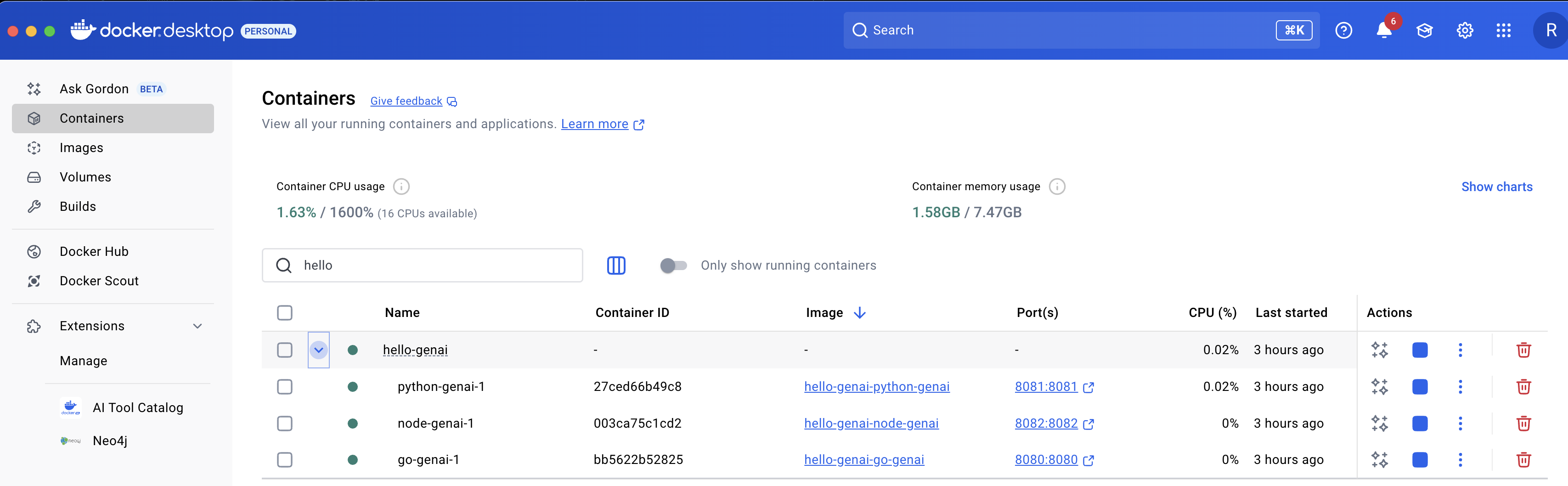Collapse the hello-genai stack chevron
Viewport: 1568px width, 486px height.
coord(318,350)
